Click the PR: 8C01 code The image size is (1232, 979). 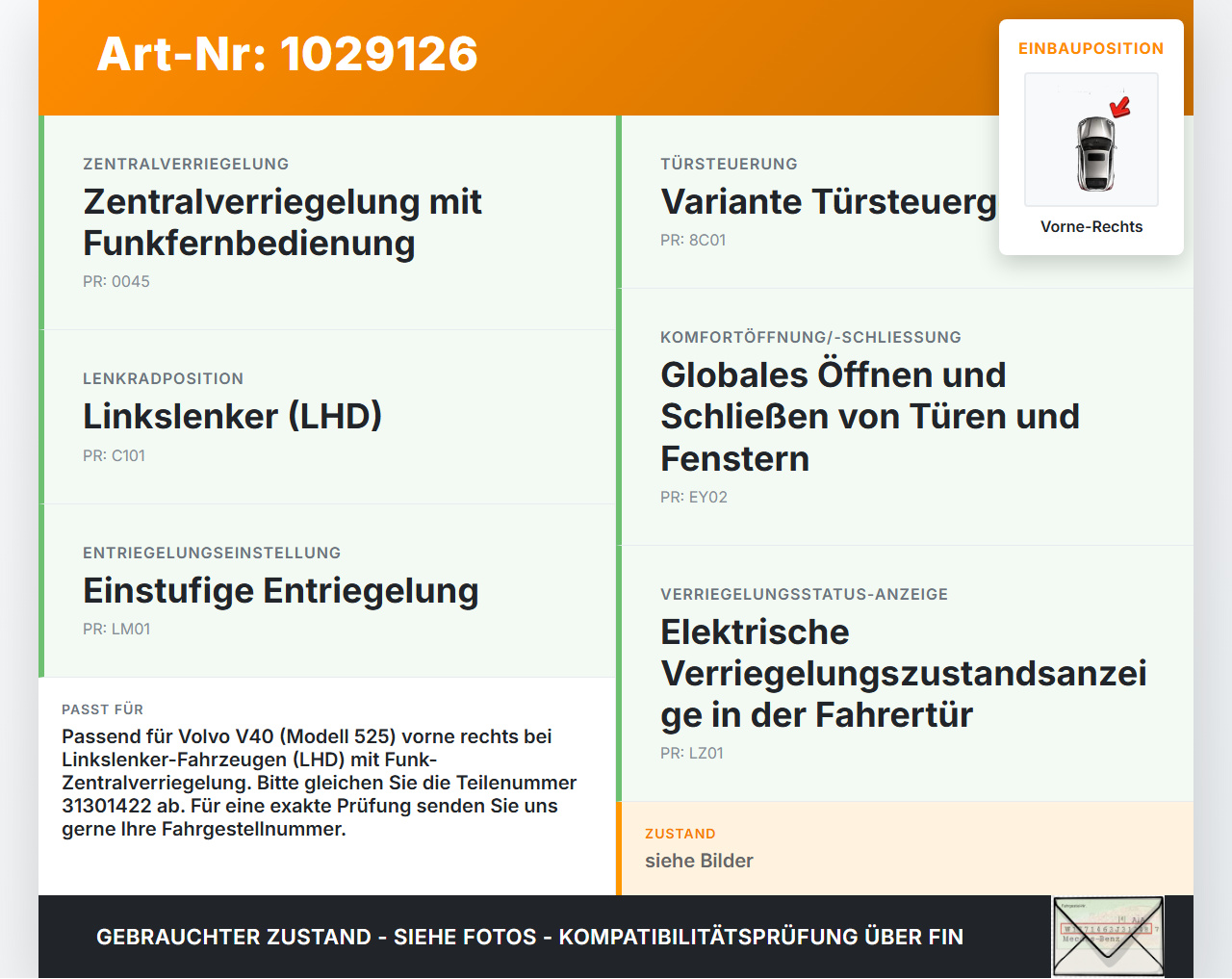tap(693, 240)
